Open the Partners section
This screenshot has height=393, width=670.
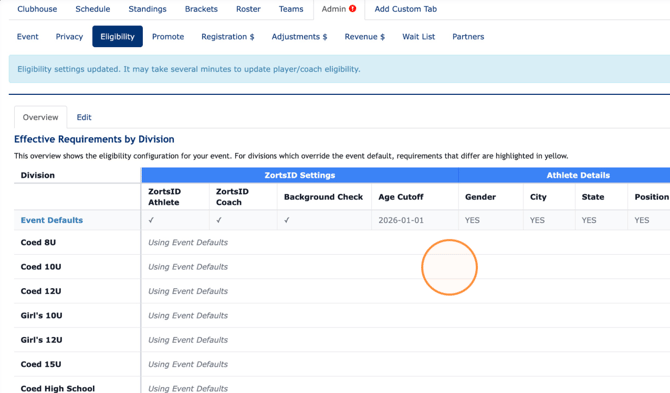pyautogui.click(x=468, y=37)
